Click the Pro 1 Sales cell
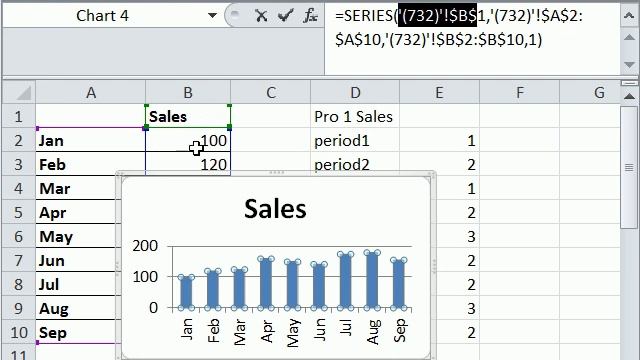The height and width of the screenshot is (360, 640). click(355, 117)
